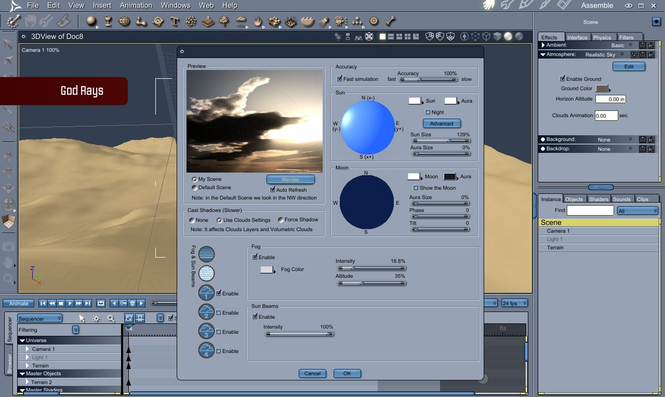665x397 pixels.
Task: Insert a sphere primitive from the toolbar
Action: [91, 21]
